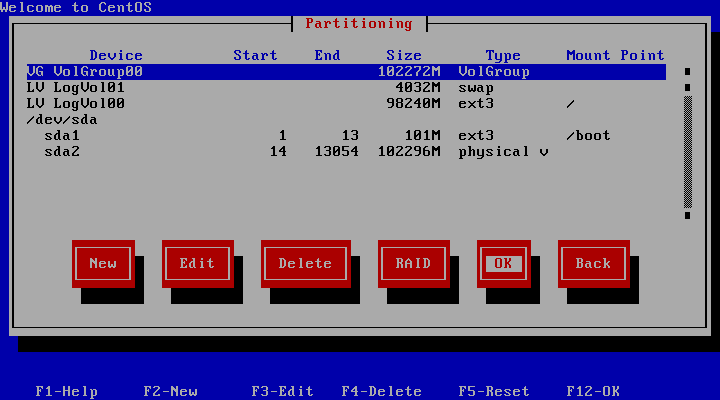Select the LV LogVol00 ext3 row
The height and width of the screenshot is (400, 720).
tap(345, 104)
